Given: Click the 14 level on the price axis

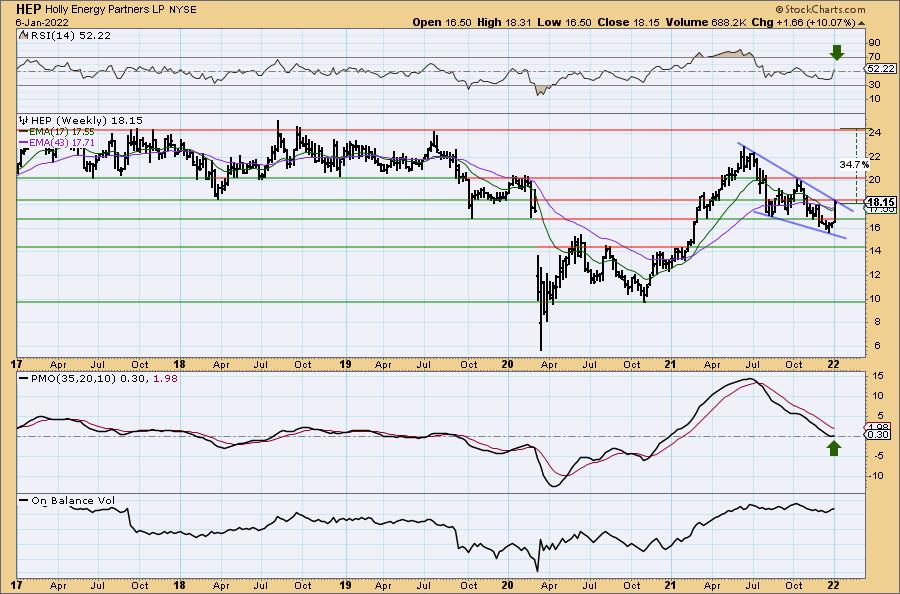Looking at the screenshot, I should (875, 250).
